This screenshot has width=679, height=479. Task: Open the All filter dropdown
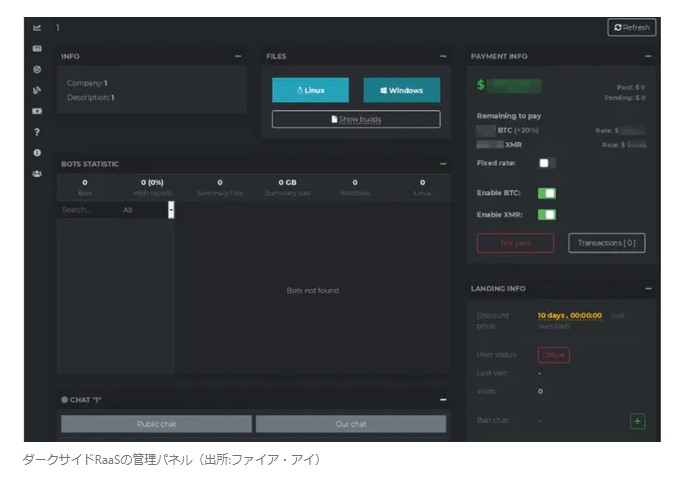pyautogui.click(x=147, y=210)
